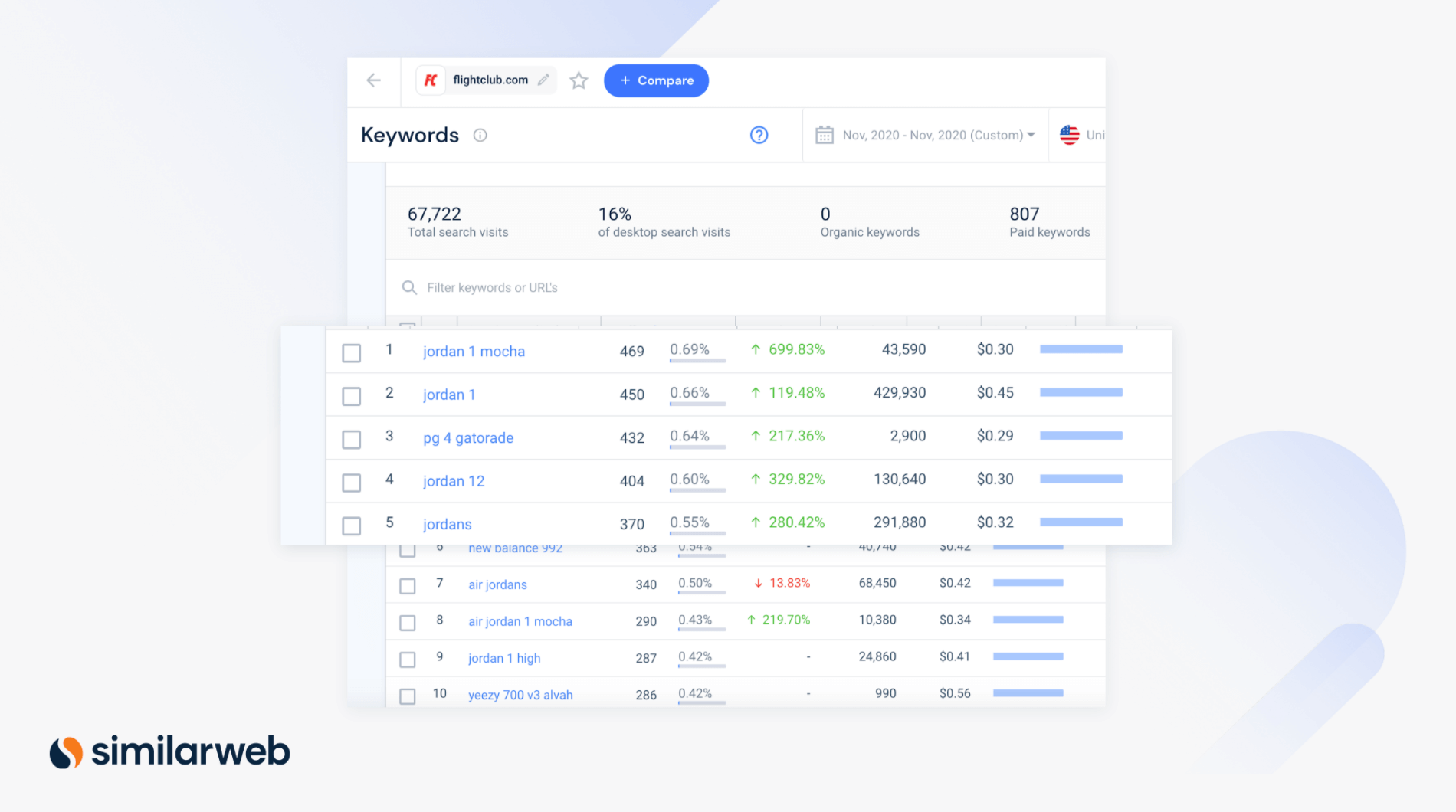Image resolution: width=1456 pixels, height=812 pixels.
Task: Click the Similarweb logo
Action: tap(169, 751)
